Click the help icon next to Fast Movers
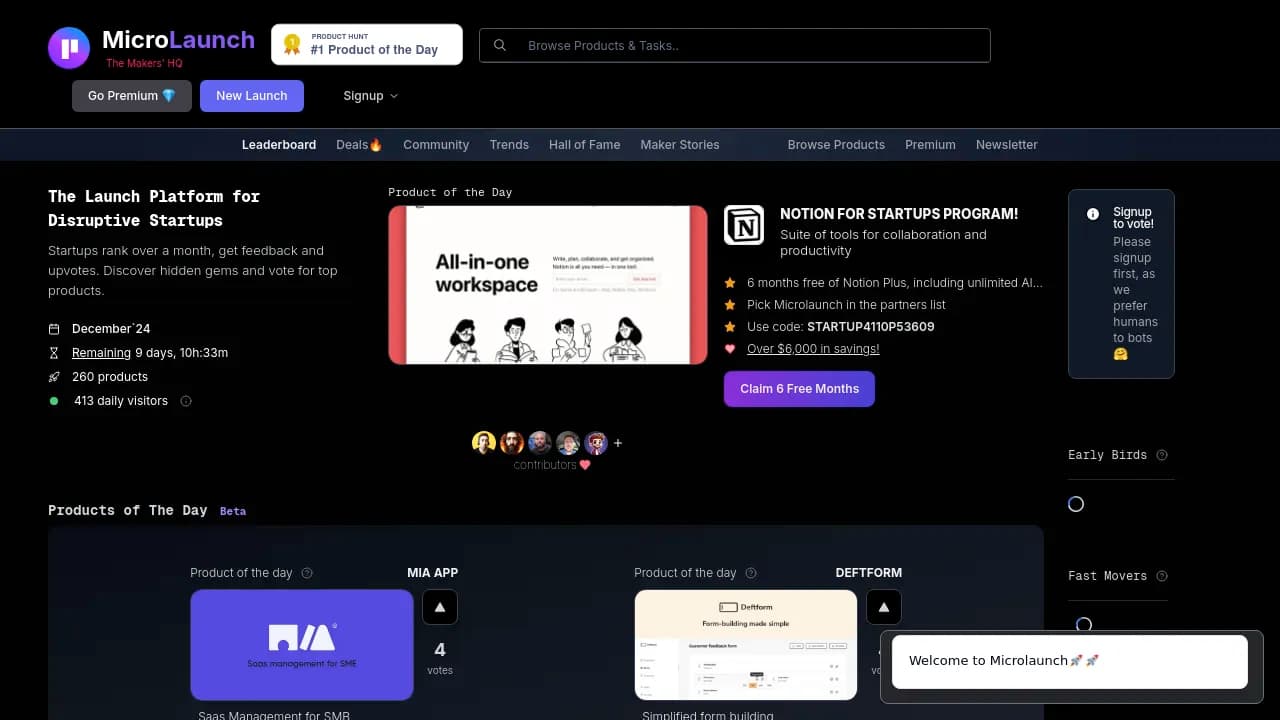 [x=1162, y=576]
